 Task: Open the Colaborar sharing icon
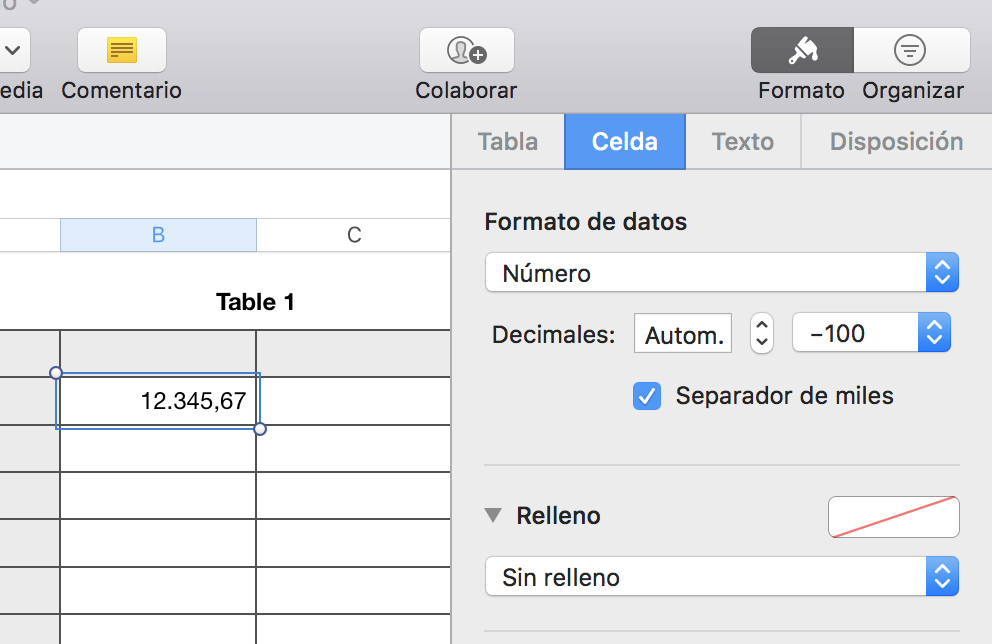(x=466, y=50)
